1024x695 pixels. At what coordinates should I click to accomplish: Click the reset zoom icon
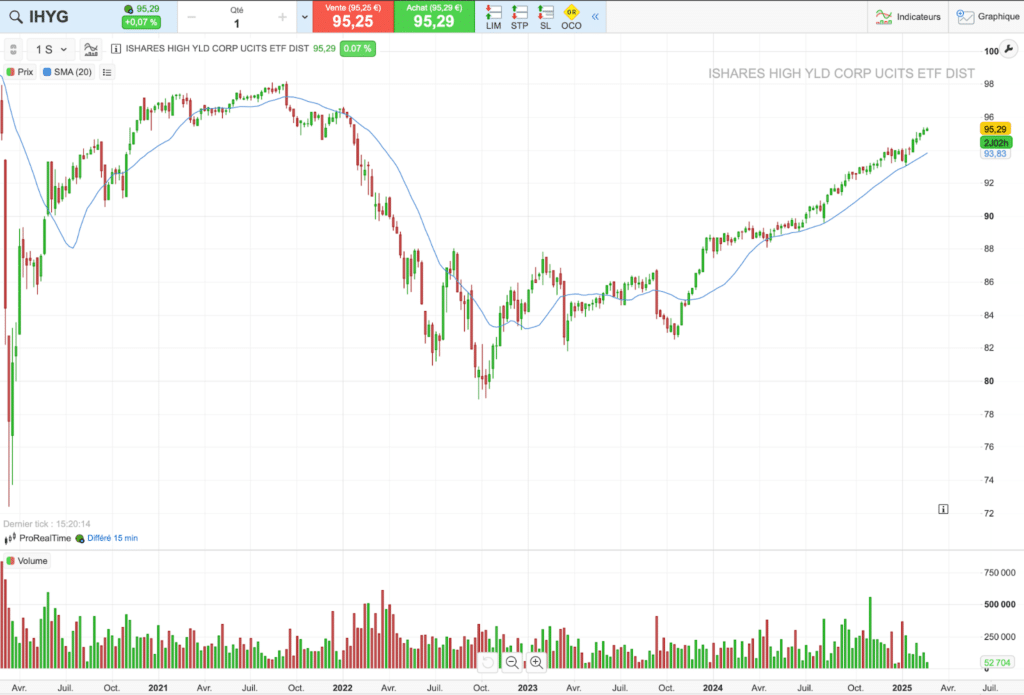tap(488, 662)
